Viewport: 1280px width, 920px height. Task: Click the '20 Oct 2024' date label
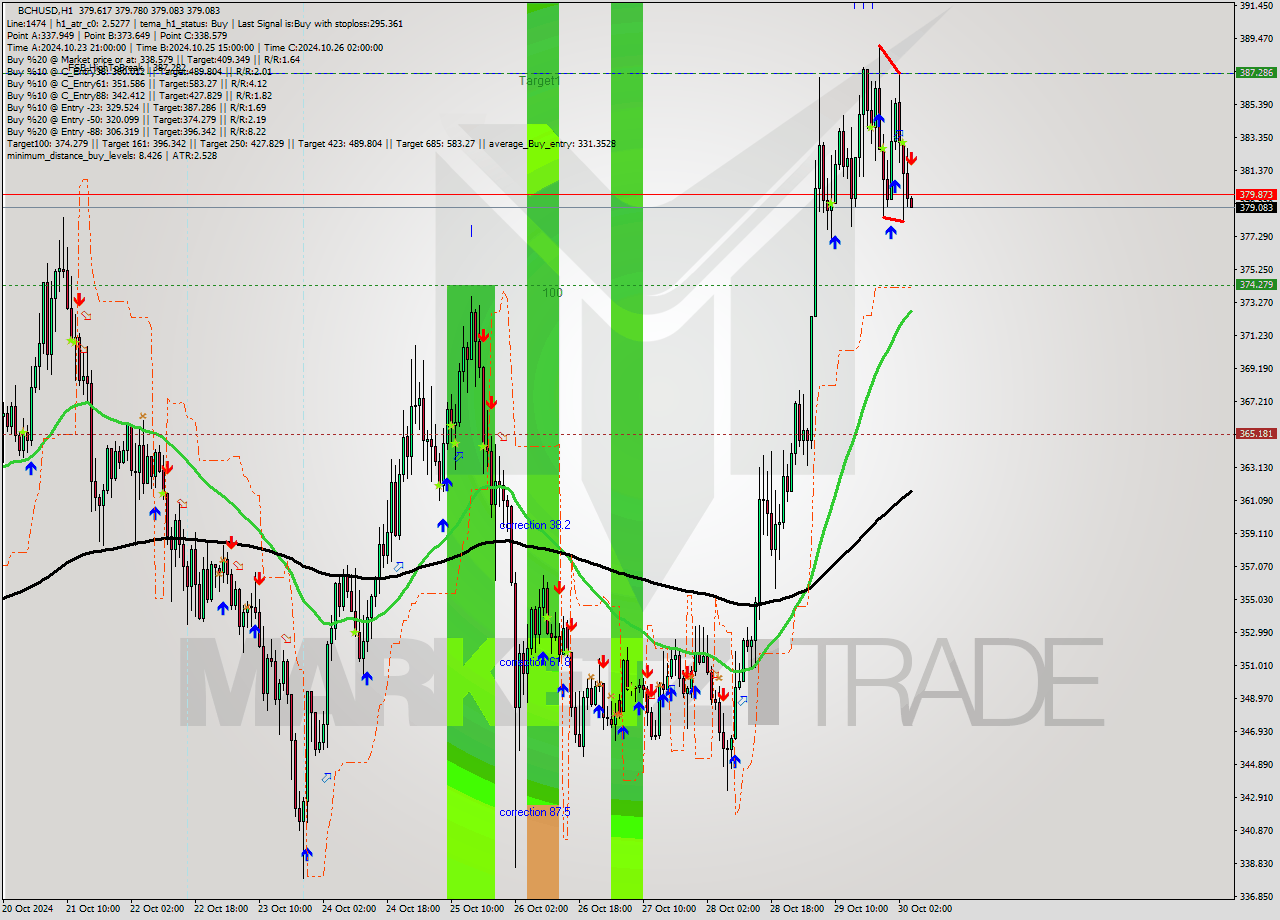[x=29, y=909]
